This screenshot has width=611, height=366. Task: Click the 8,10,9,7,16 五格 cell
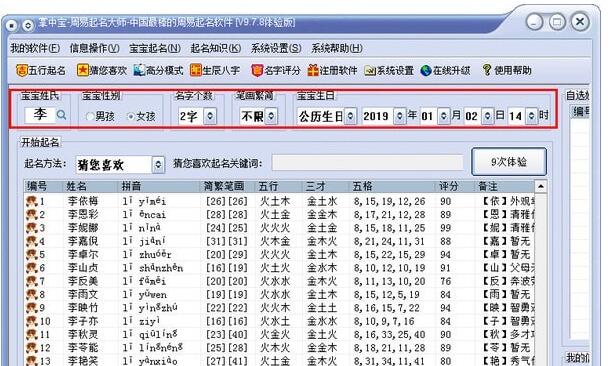pos(384,321)
